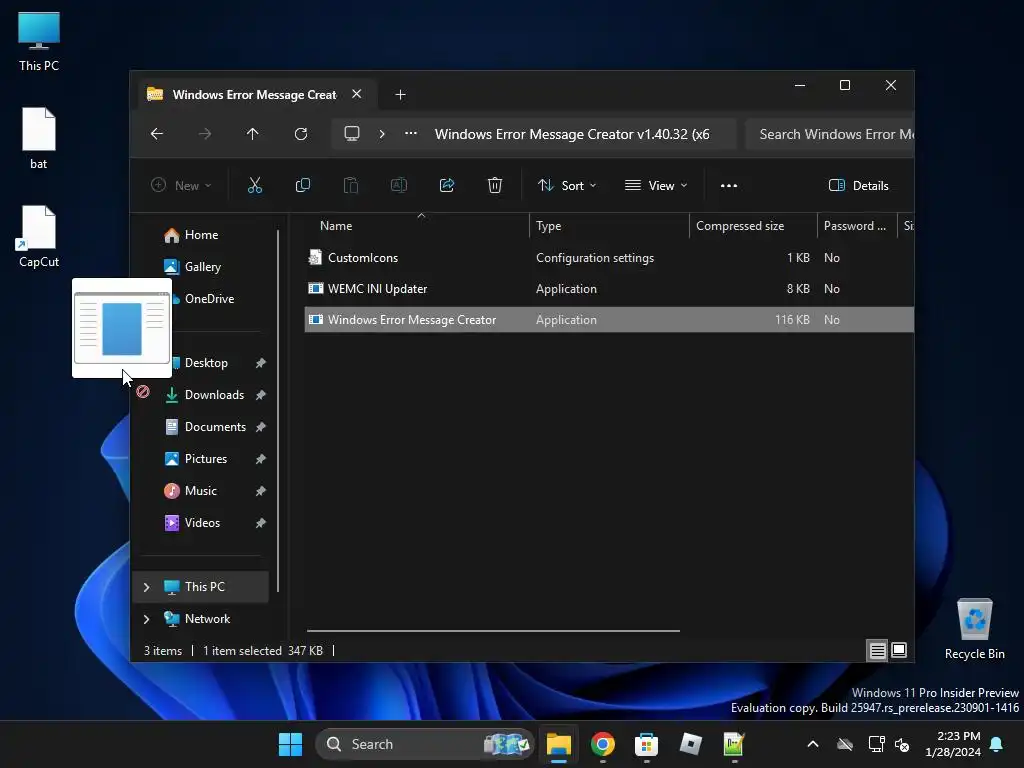This screenshot has height=768, width=1024.
Task: Click the OneDrive cloud tray icon
Action: (845, 744)
